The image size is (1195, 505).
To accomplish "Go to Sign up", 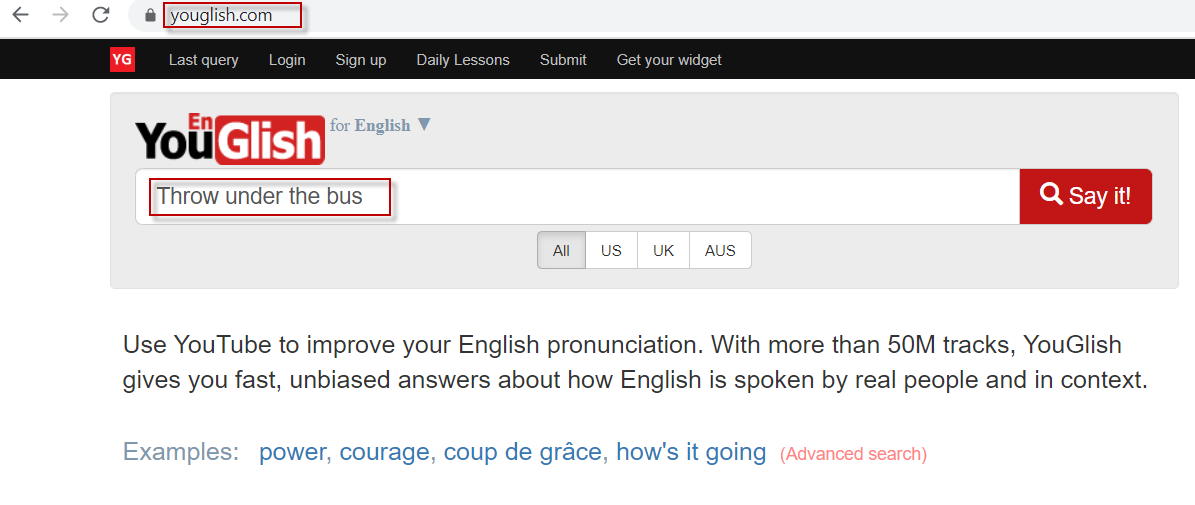I will coord(360,60).
